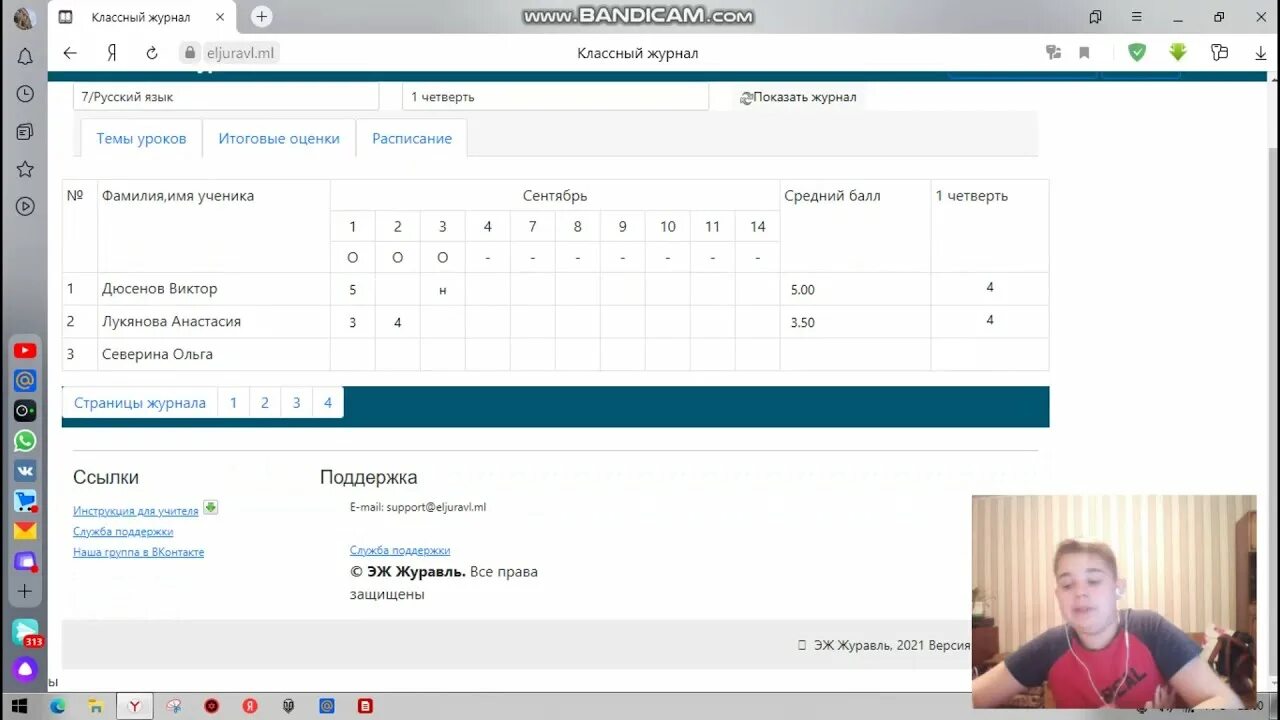This screenshot has width=1280, height=720.
Task: Click Показать журнал button
Action: (798, 97)
